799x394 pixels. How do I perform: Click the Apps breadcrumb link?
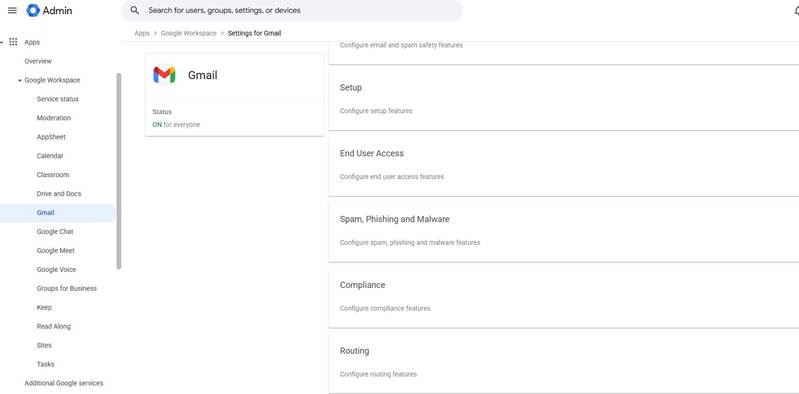click(x=142, y=33)
